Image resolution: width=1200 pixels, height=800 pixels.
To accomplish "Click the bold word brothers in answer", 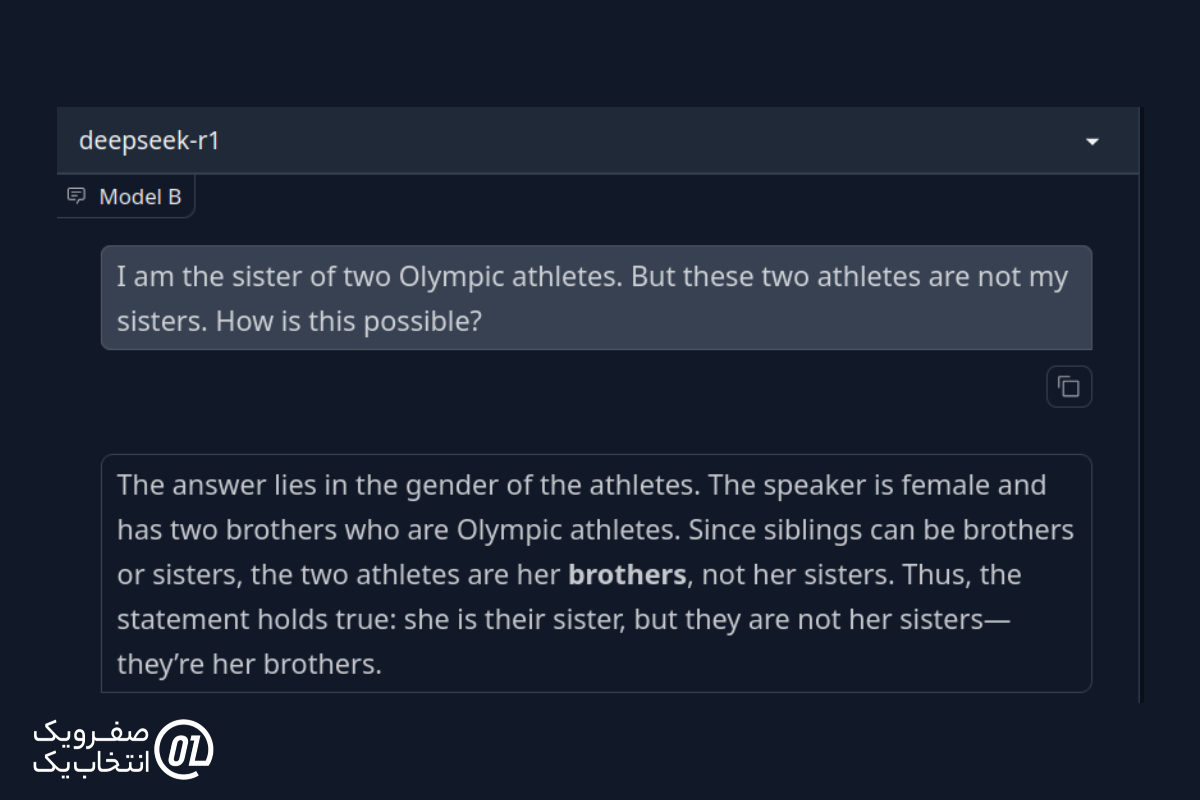I will (627, 575).
